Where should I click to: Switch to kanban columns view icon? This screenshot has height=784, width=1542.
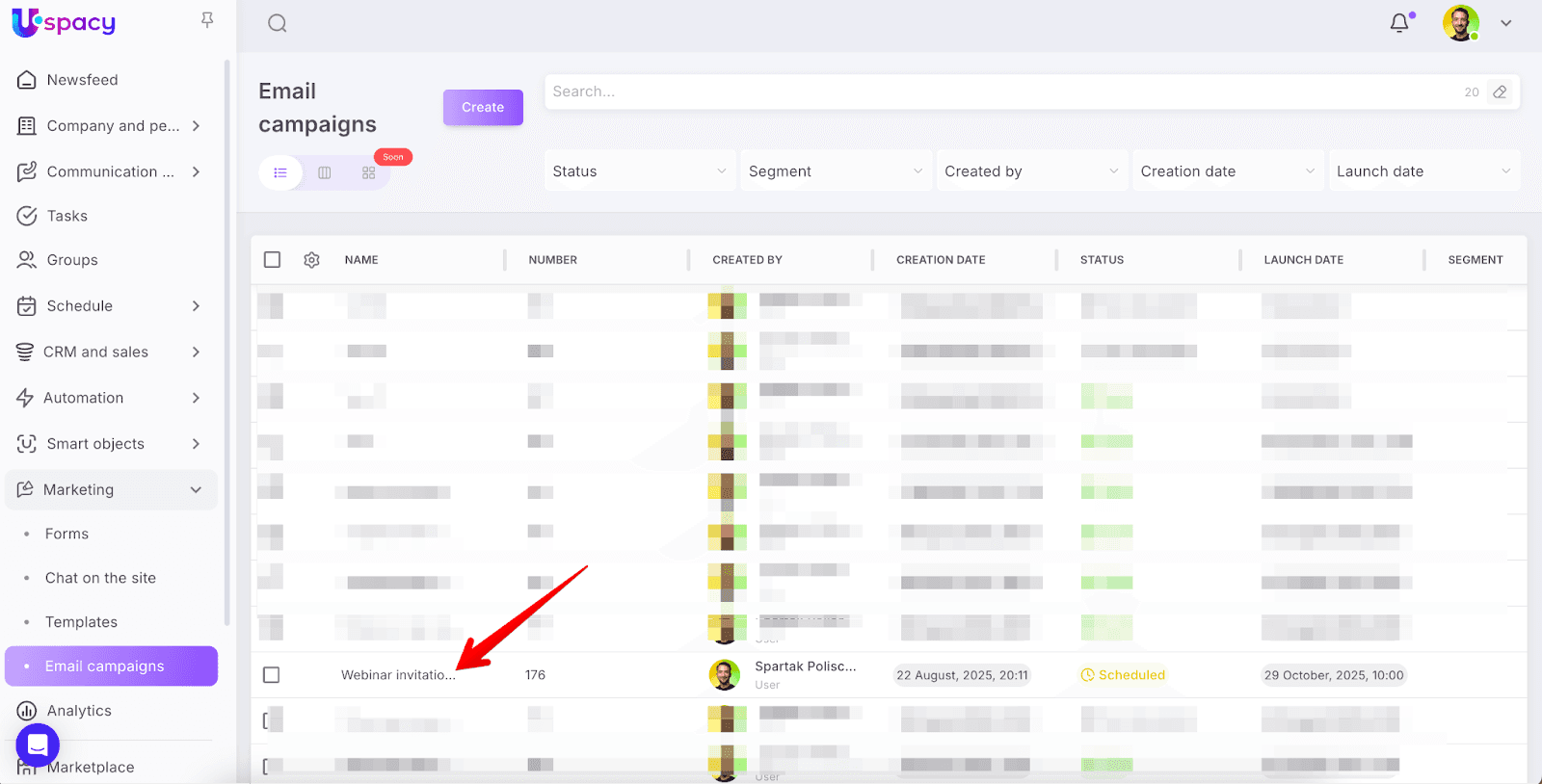tap(325, 172)
